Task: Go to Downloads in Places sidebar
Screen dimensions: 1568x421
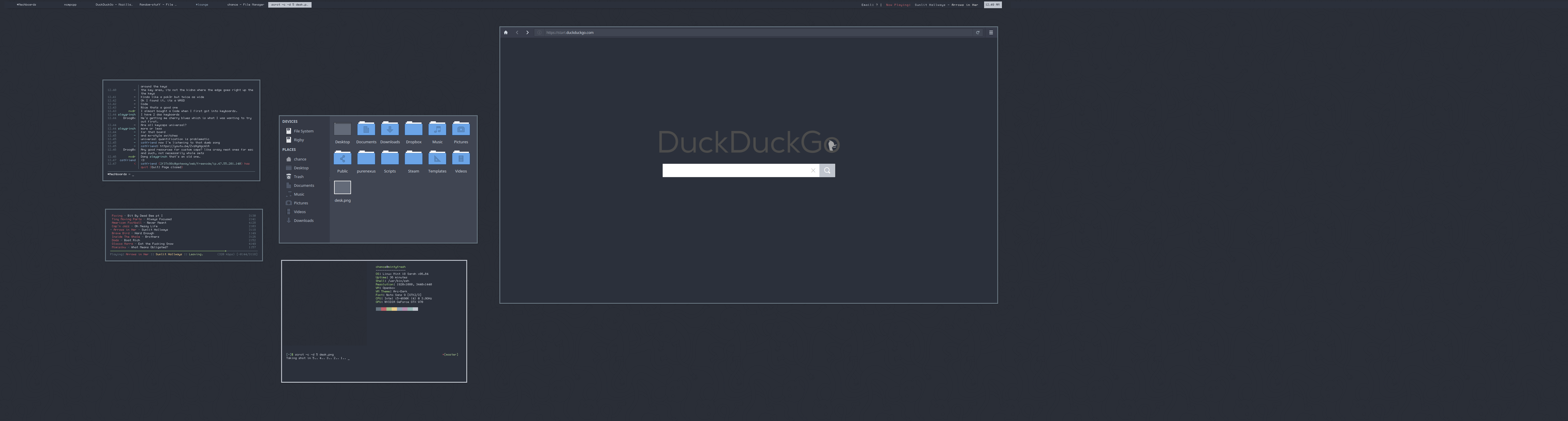Action: coord(300,221)
